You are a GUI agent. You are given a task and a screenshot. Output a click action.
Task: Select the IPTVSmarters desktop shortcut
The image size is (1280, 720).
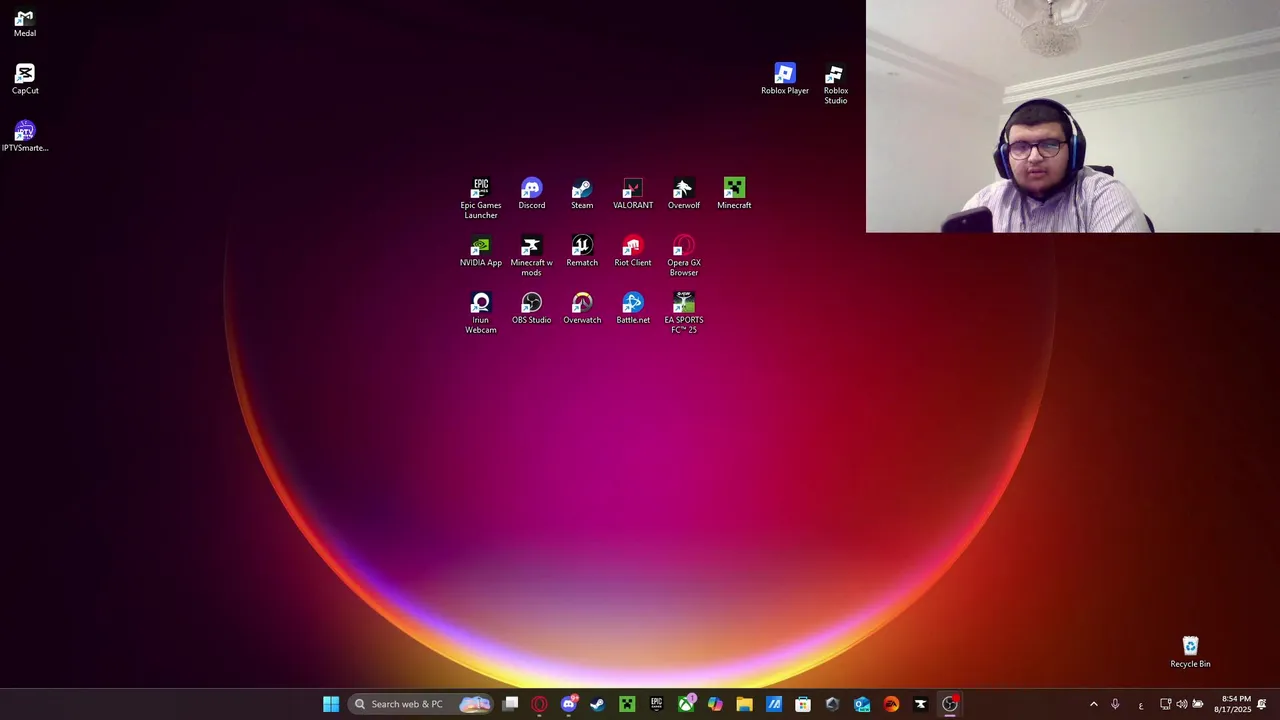[25, 137]
